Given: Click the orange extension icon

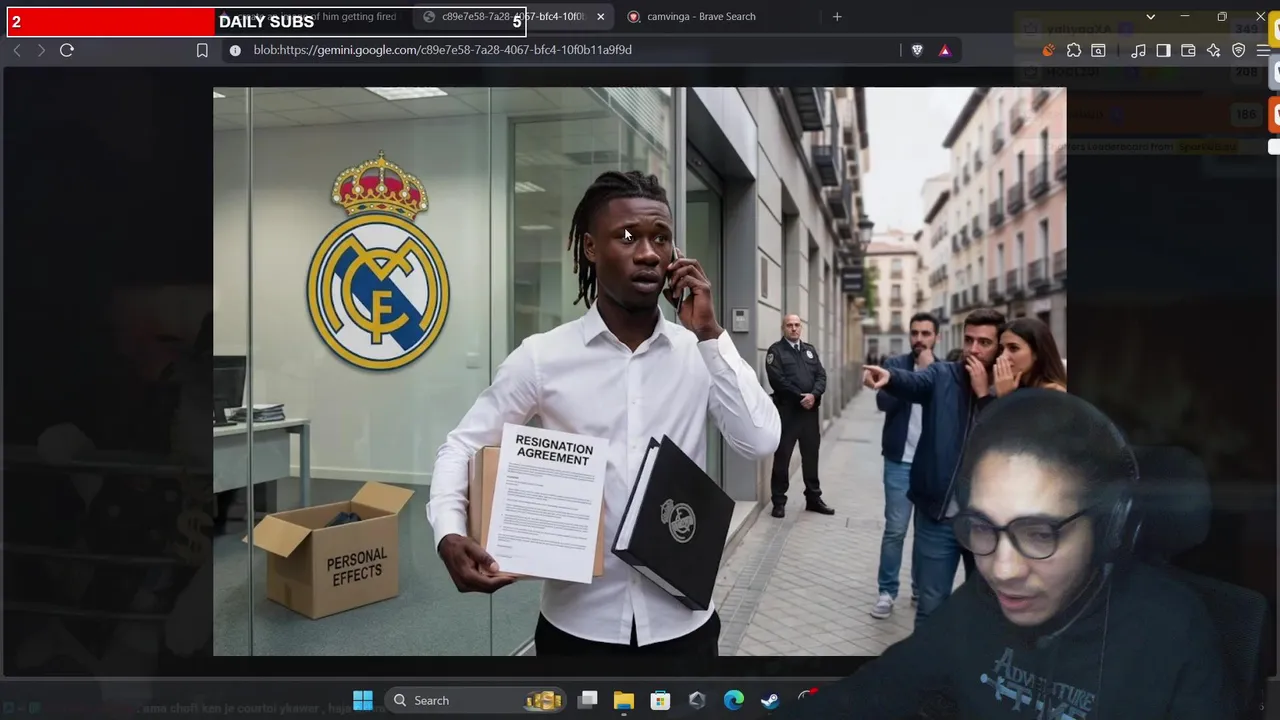Looking at the screenshot, I should (x=1048, y=50).
